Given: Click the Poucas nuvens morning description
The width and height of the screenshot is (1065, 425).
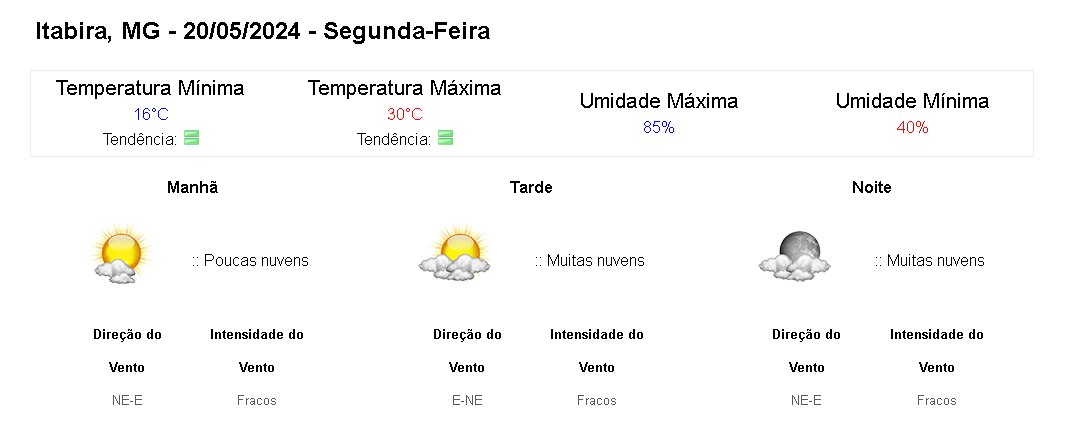Looking at the screenshot, I should pyautogui.click(x=250, y=260).
